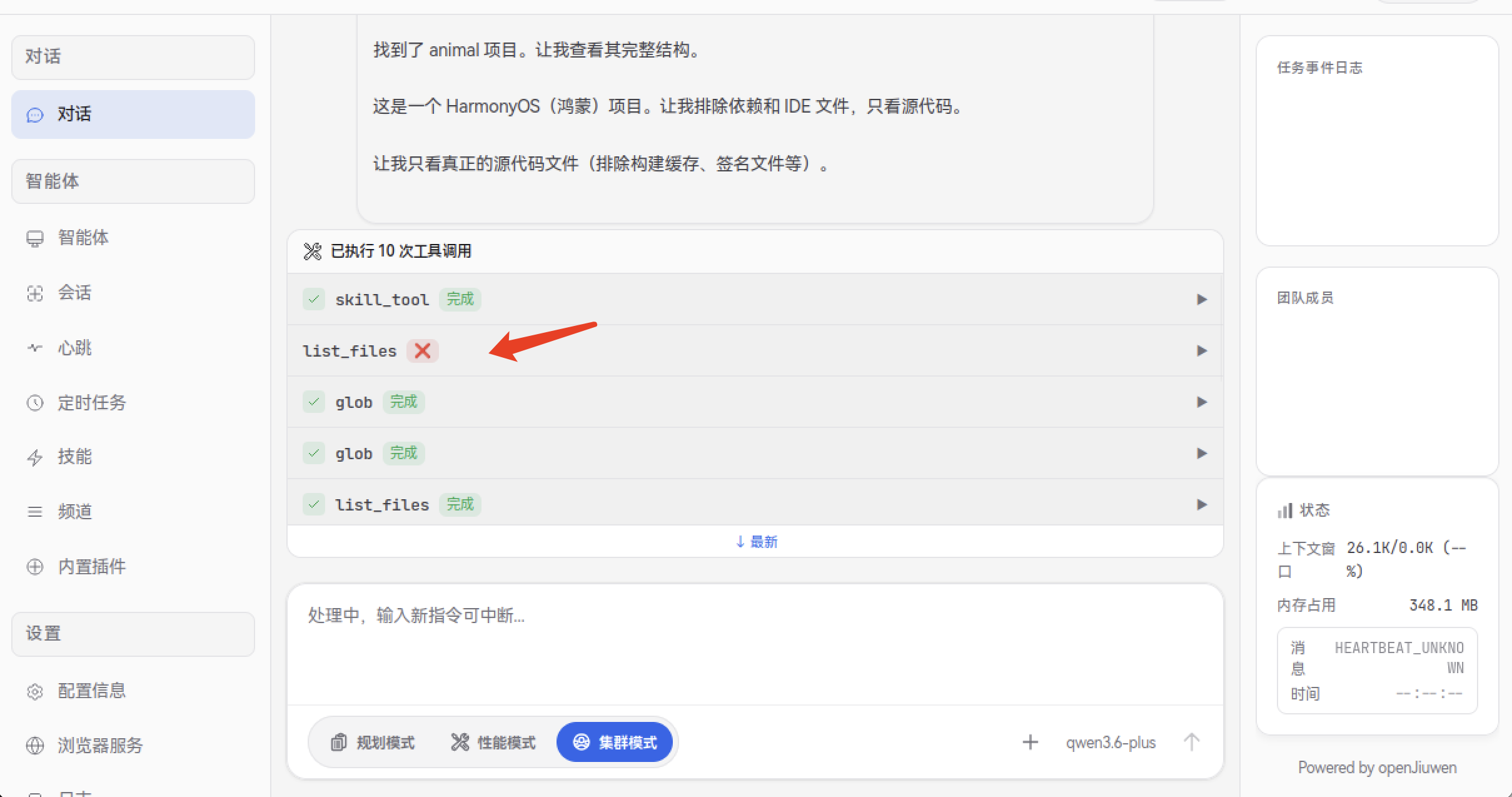Screen dimensions: 1512x797
Task: Click the monitor icon beside 智能体
Action: [x=35, y=239]
